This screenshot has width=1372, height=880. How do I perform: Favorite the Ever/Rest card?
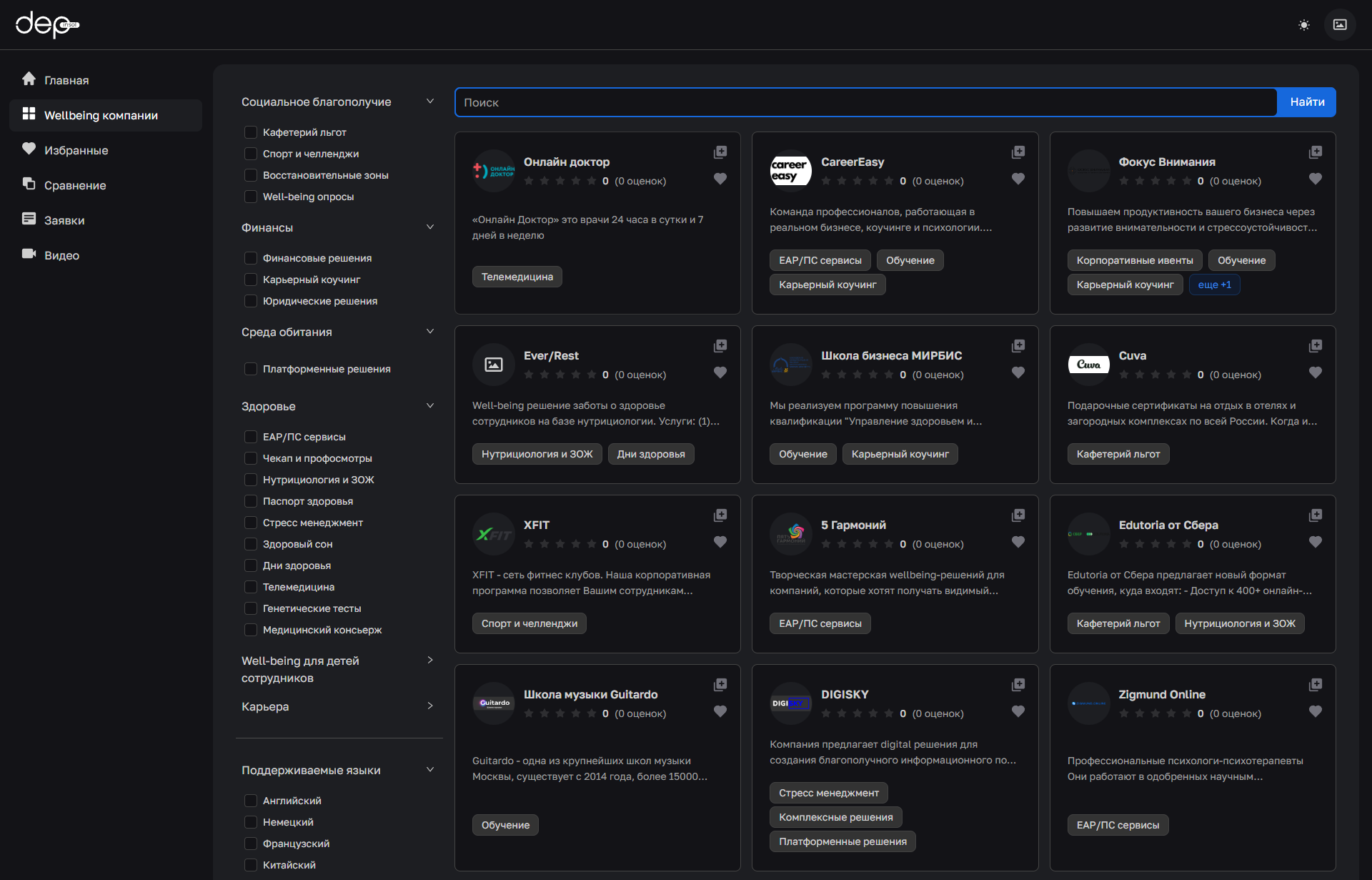720,372
